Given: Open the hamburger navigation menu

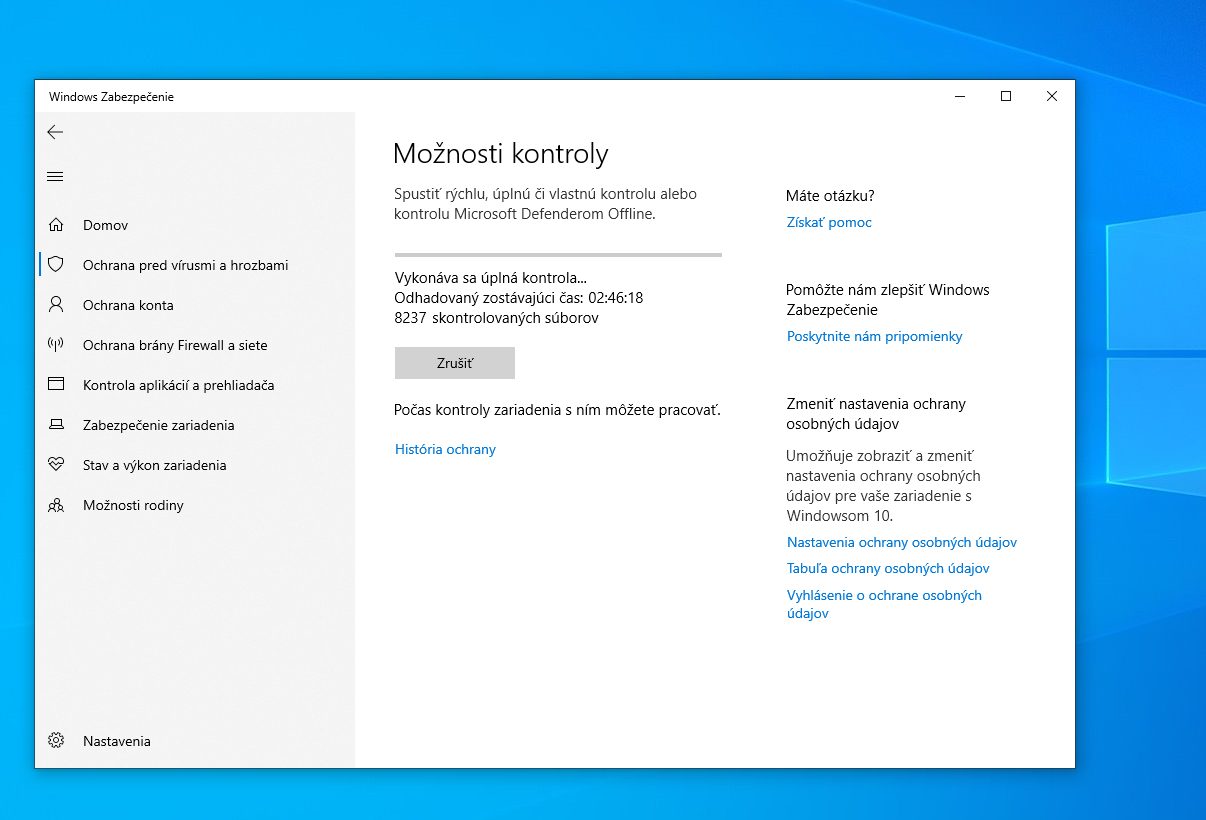Looking at the screenshot, I should coord(55,177).
